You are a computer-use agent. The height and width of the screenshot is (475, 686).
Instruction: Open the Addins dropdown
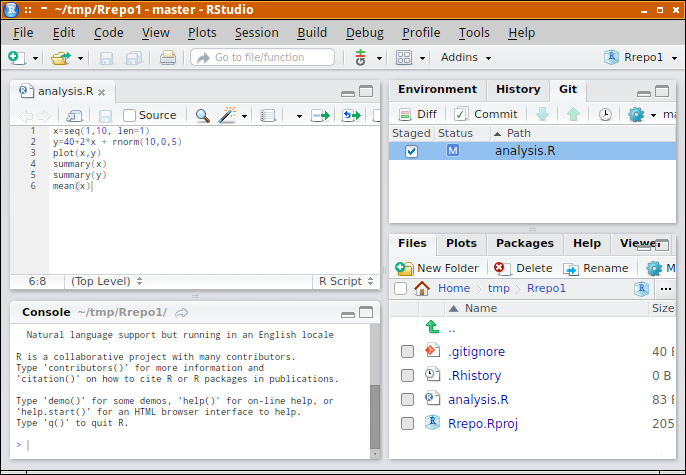(x=466, y=57)
